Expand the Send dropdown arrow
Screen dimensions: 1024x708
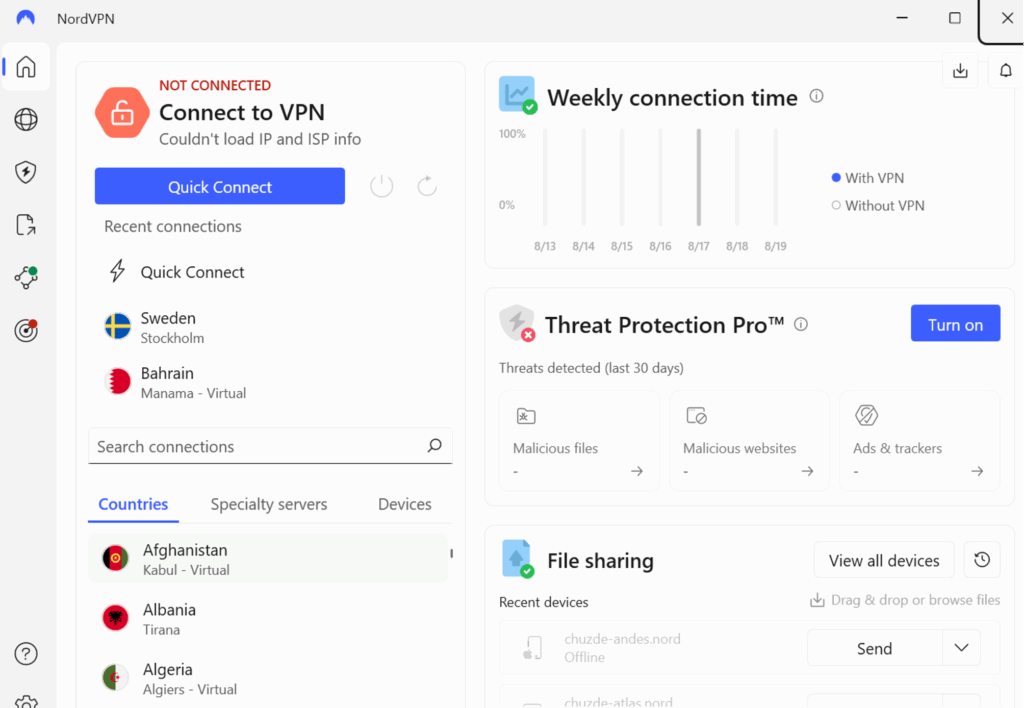[x=961, y=648]
